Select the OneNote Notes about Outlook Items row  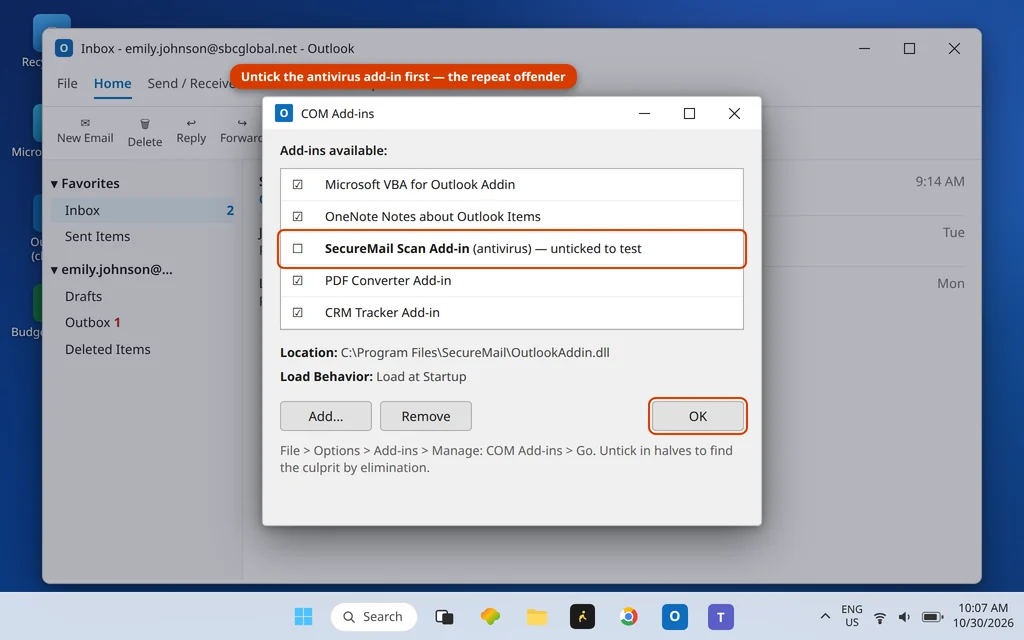point(512,217)
